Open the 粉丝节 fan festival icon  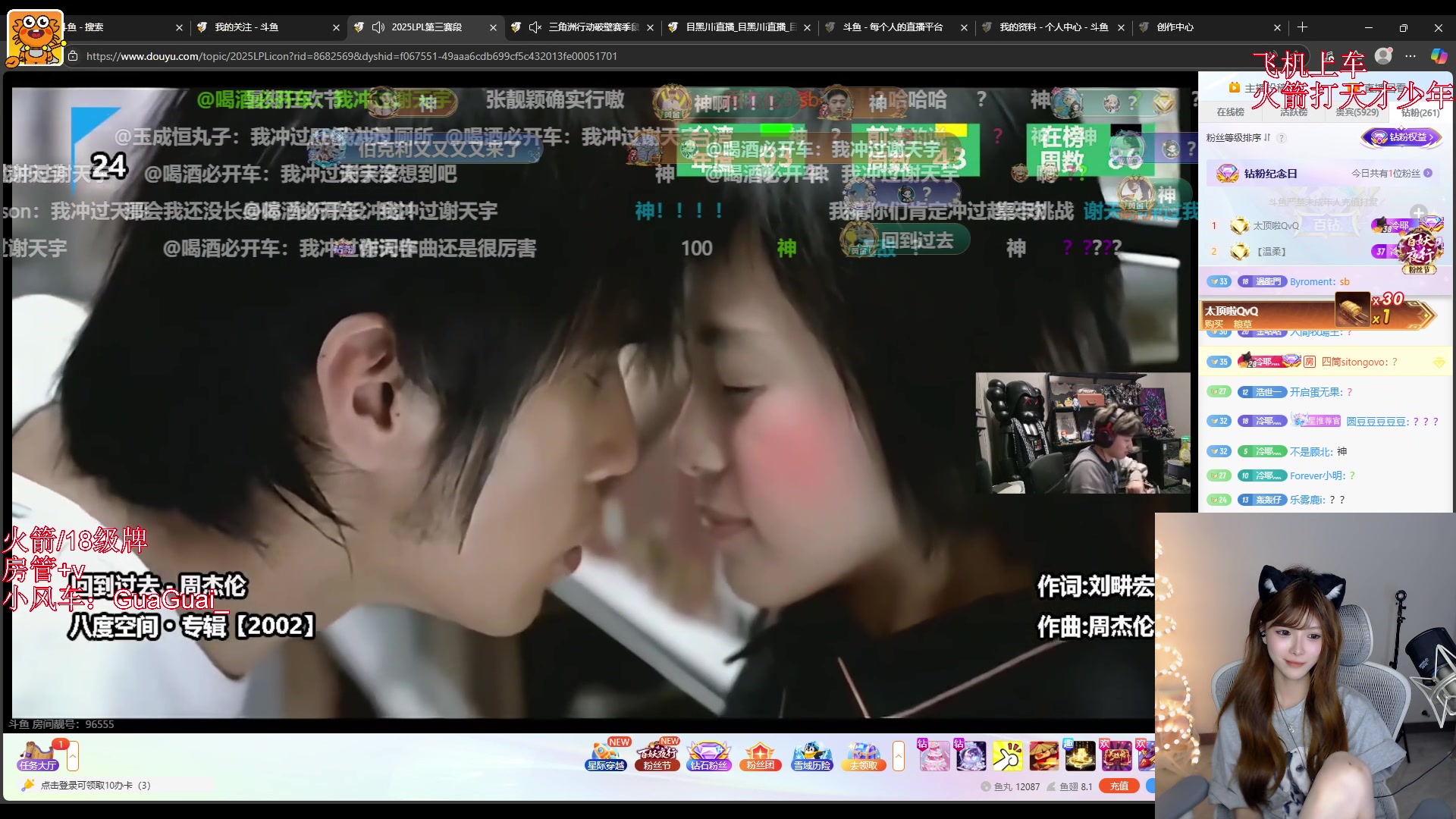[x=657, y=755]
